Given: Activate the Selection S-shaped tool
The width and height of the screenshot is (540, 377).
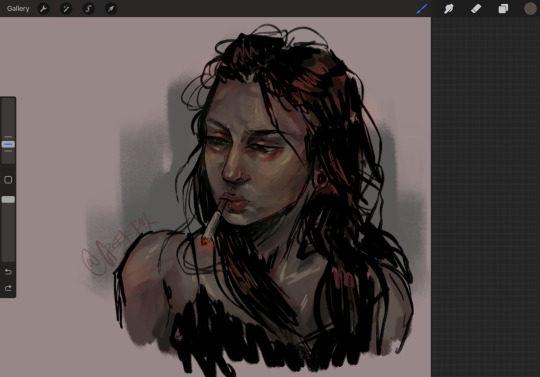Looking at the screenshot, I should [x=89, y=9].
